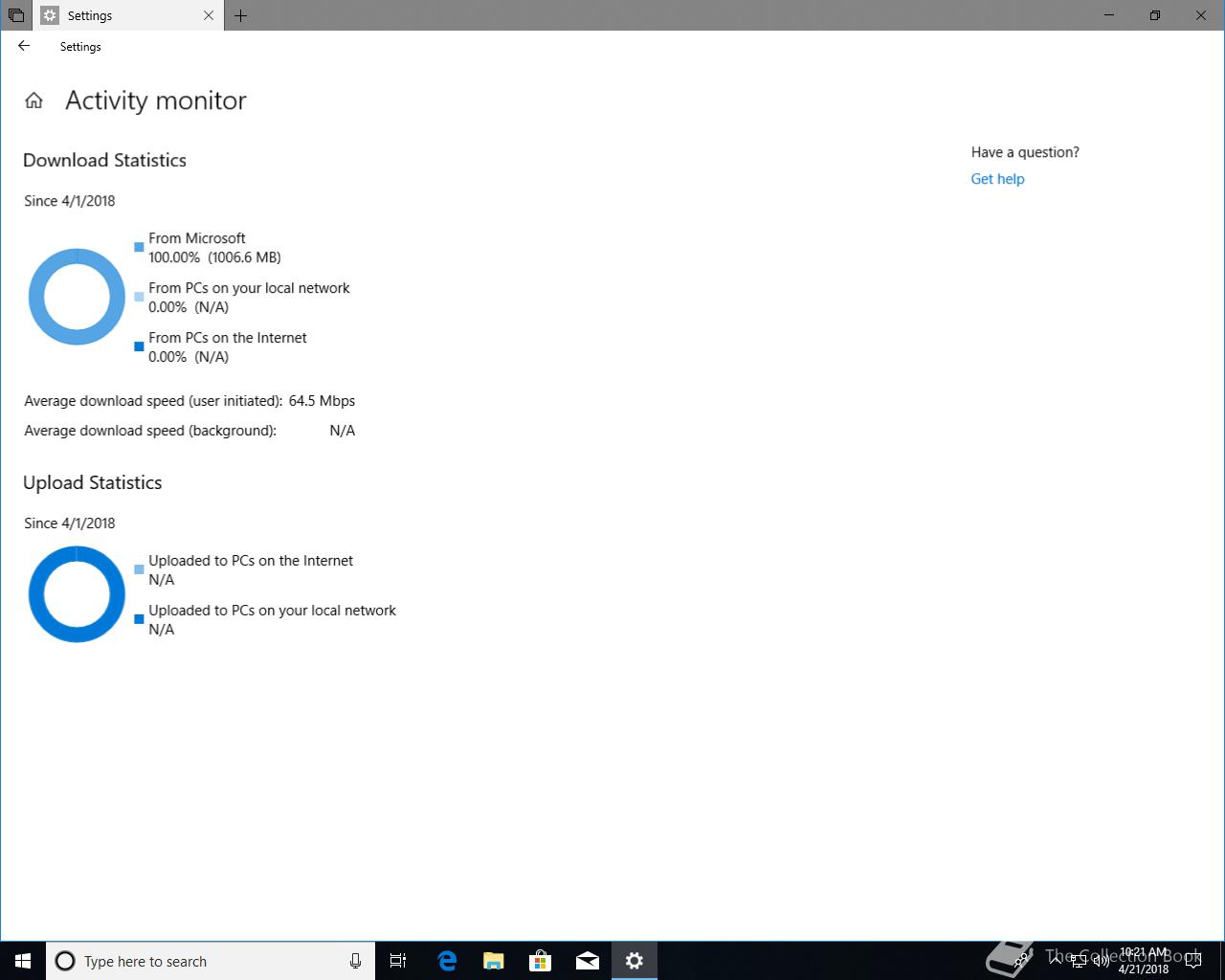Open File Explorer from taskbar
This screenshot has height=980, width=1225.
click(x=493, y=961)
